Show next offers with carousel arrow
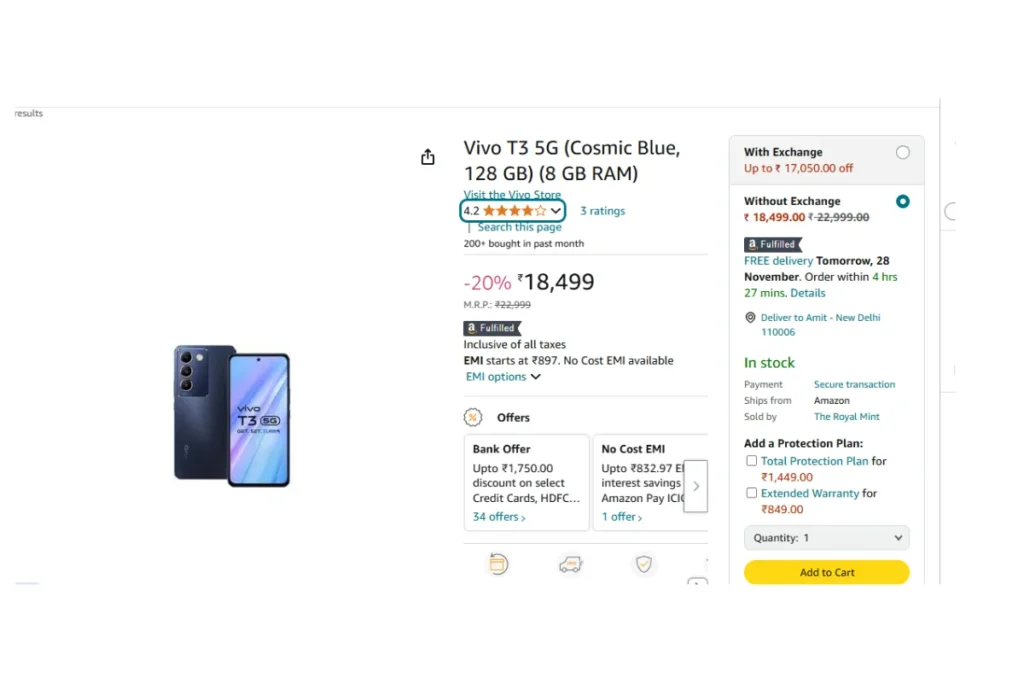 (696, 486)
